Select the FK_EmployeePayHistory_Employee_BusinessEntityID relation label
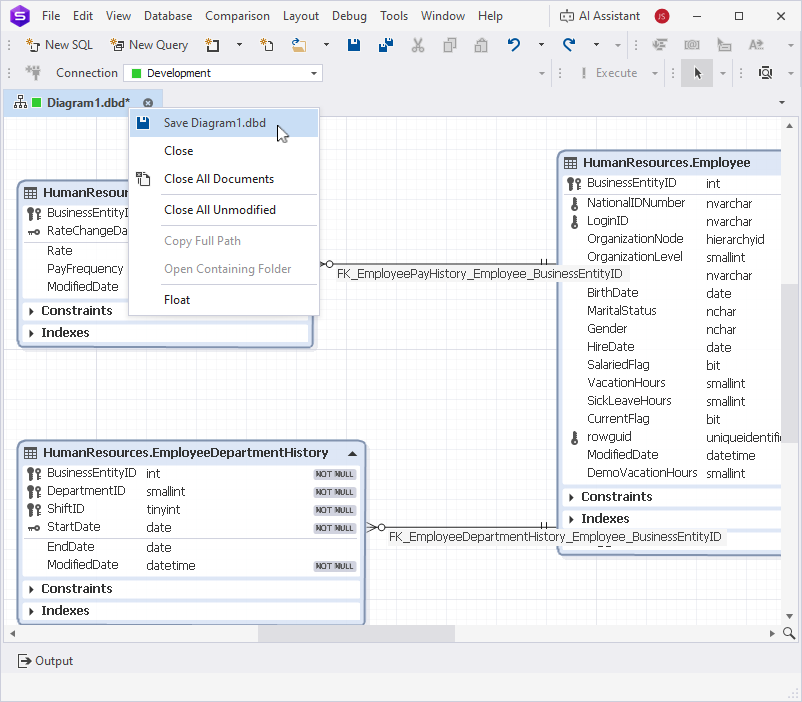 480,274
